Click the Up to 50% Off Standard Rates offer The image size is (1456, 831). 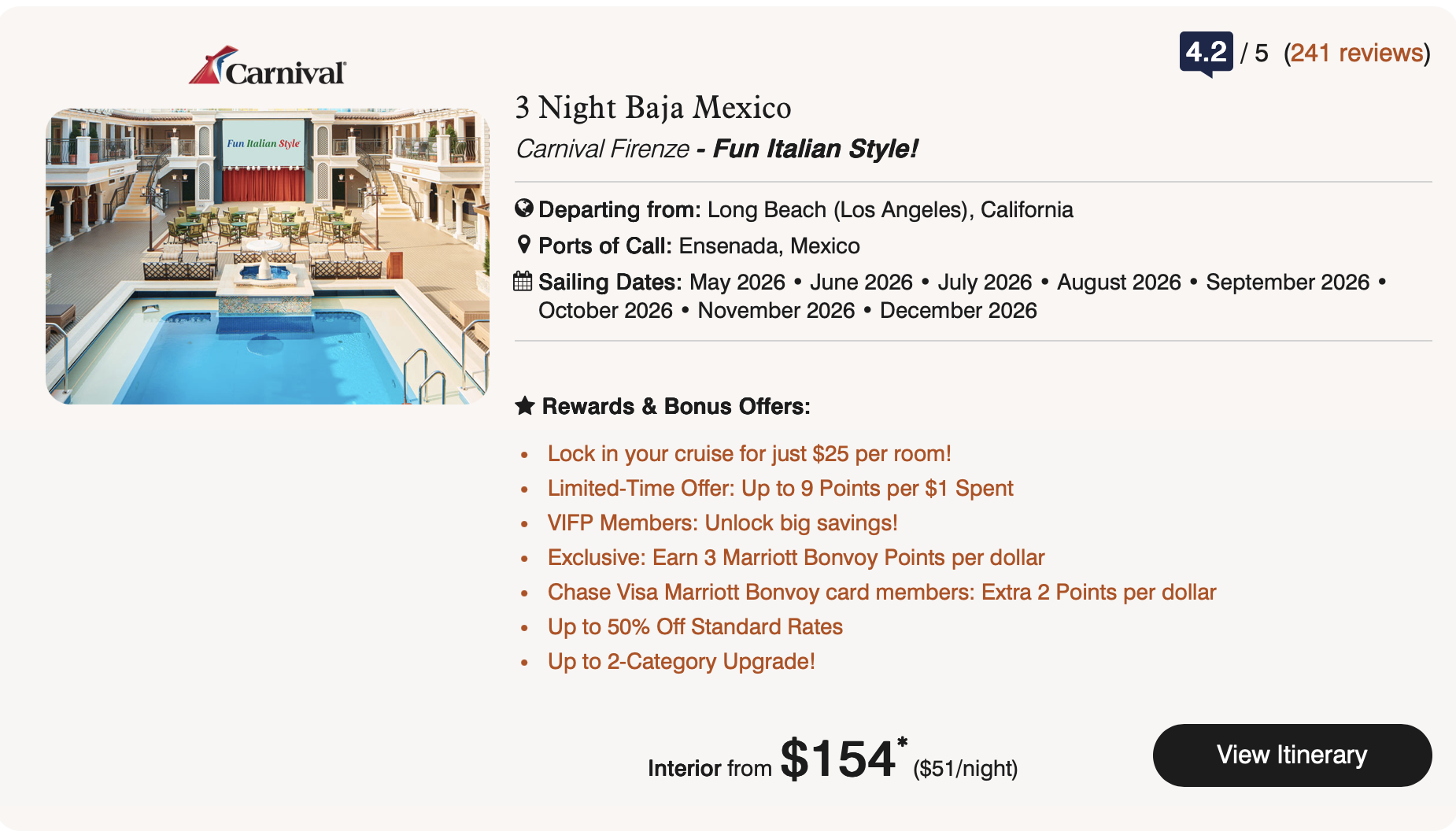pyautogui.click(x=694, y=626)
